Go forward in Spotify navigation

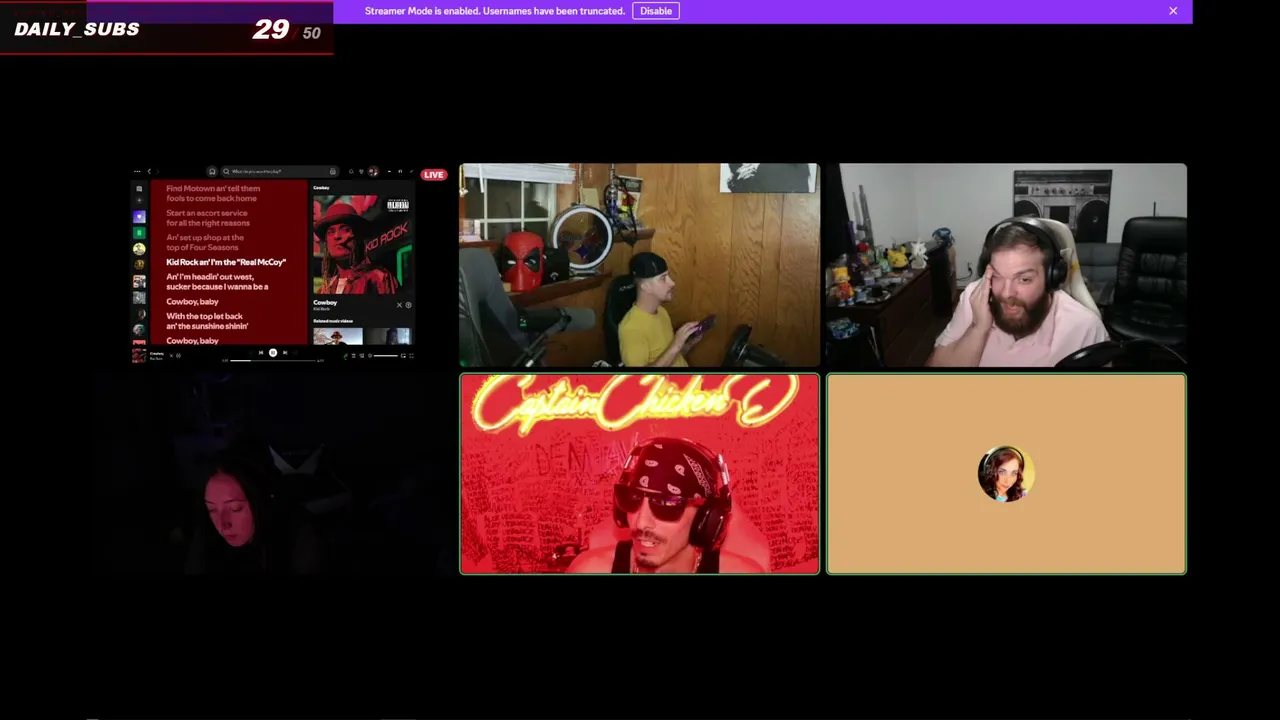coord(158,172)
